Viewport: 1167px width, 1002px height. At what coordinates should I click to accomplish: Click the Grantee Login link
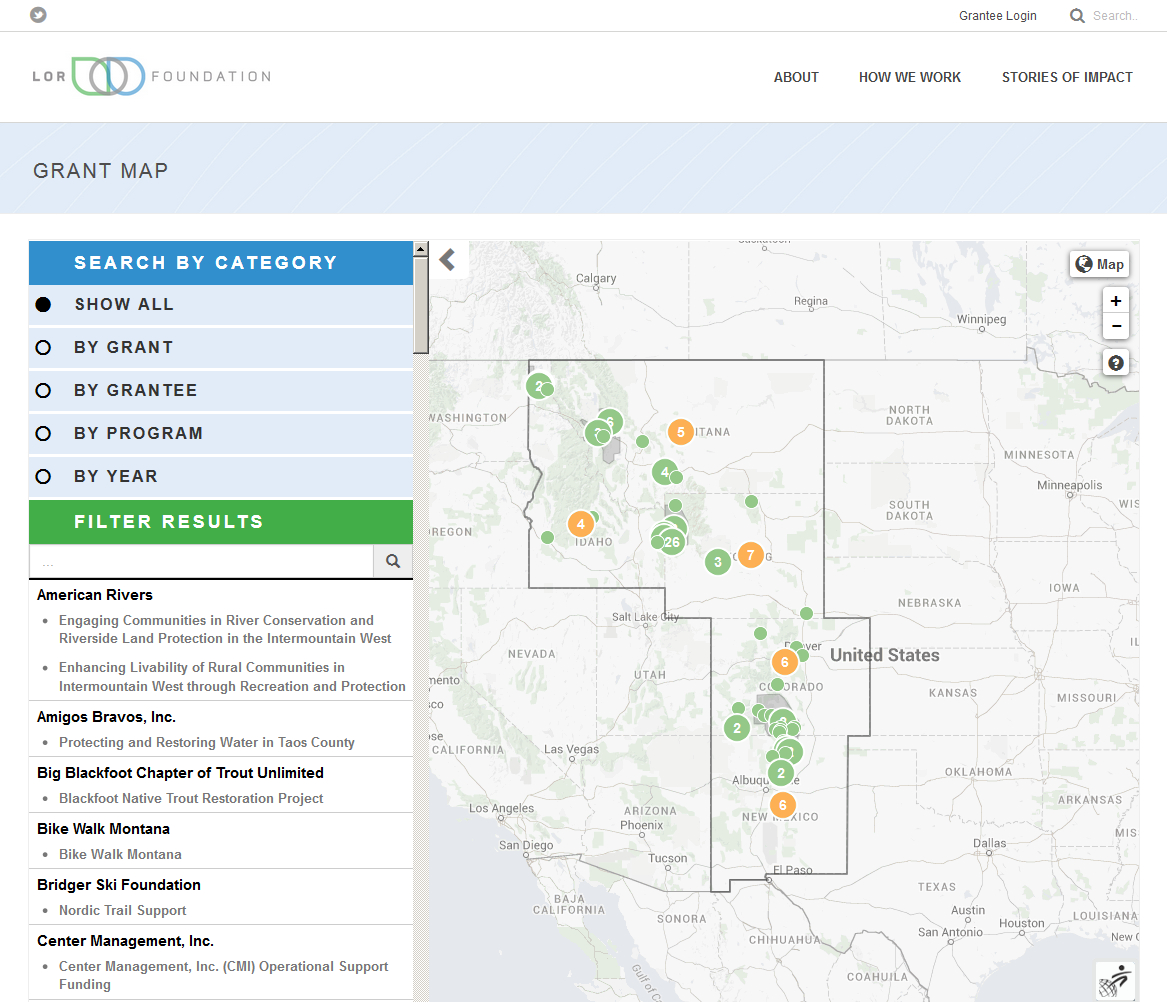pos(997,16)
